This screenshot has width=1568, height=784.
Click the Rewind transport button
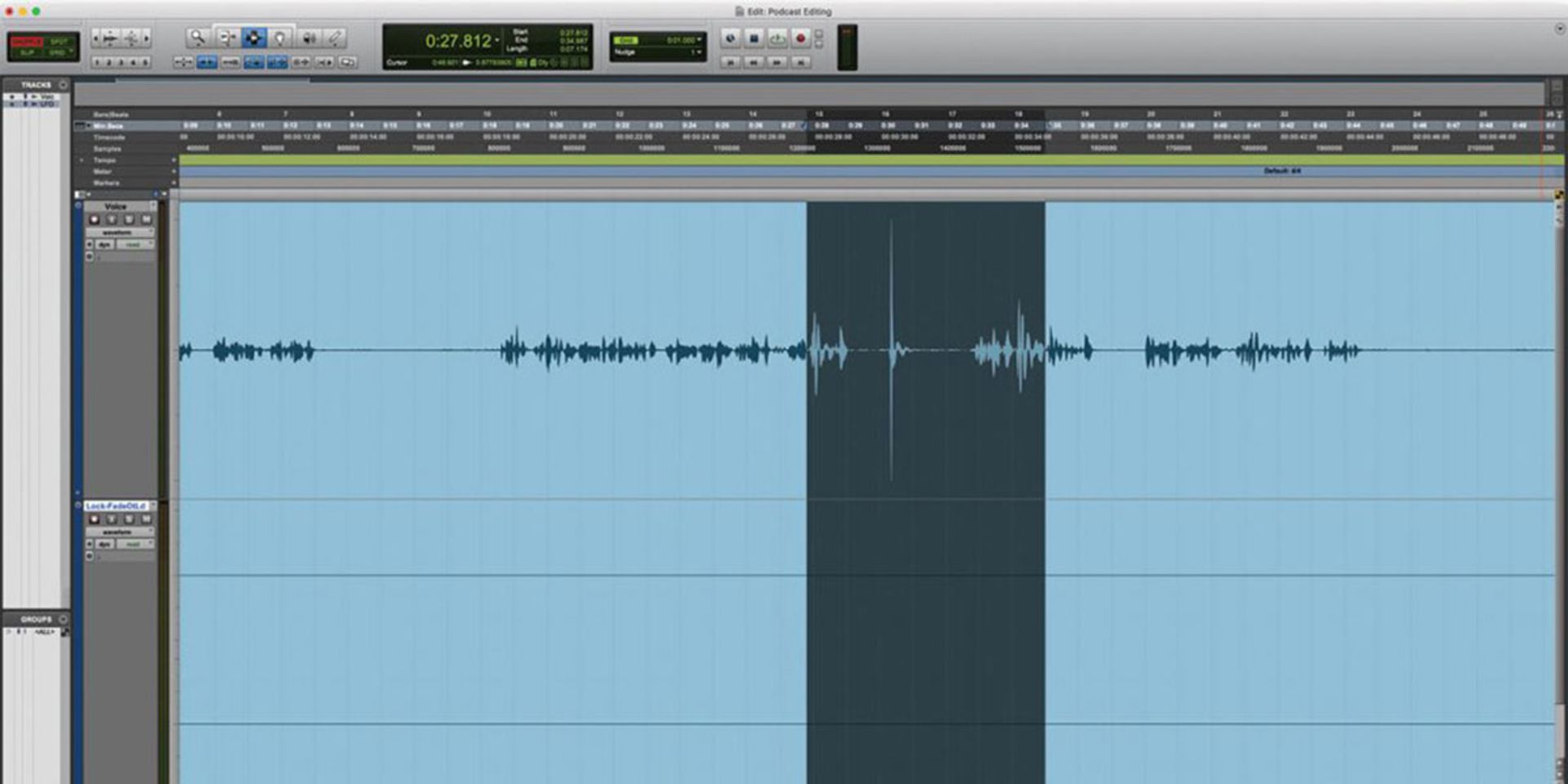click(754, 62)
